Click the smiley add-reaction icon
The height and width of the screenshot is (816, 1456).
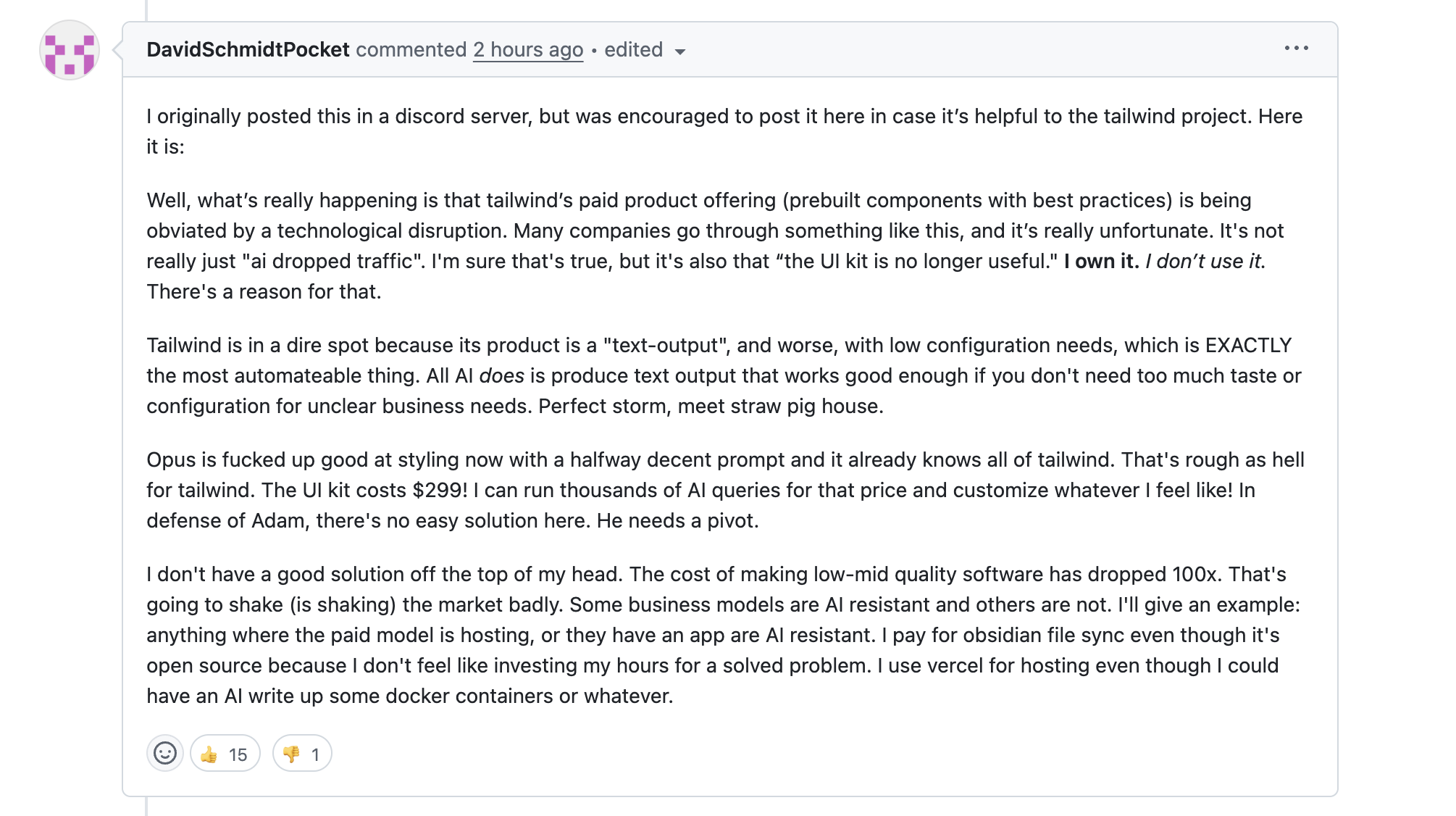165,753
